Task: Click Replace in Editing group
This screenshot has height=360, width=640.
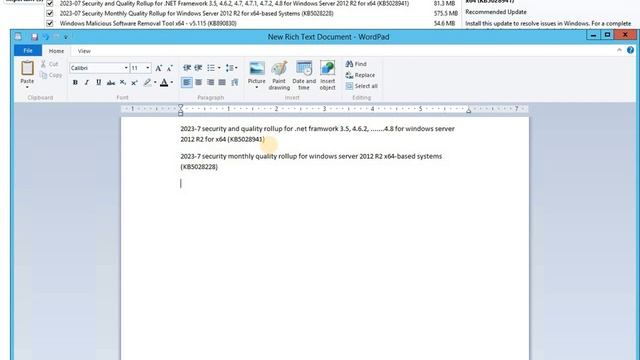Action: click(360, 75)
